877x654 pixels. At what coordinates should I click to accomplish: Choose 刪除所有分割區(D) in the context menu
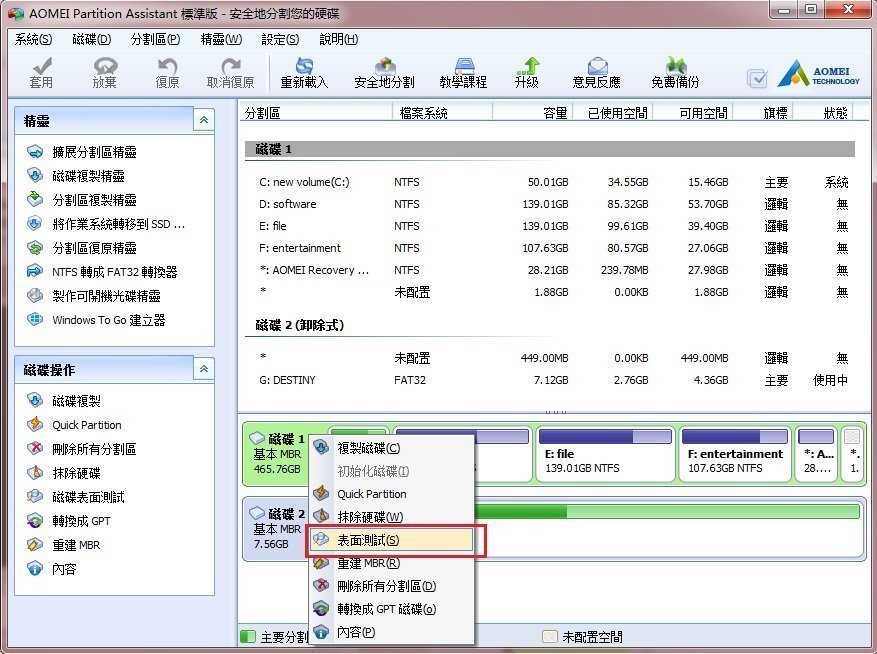(x=392, y=586)
